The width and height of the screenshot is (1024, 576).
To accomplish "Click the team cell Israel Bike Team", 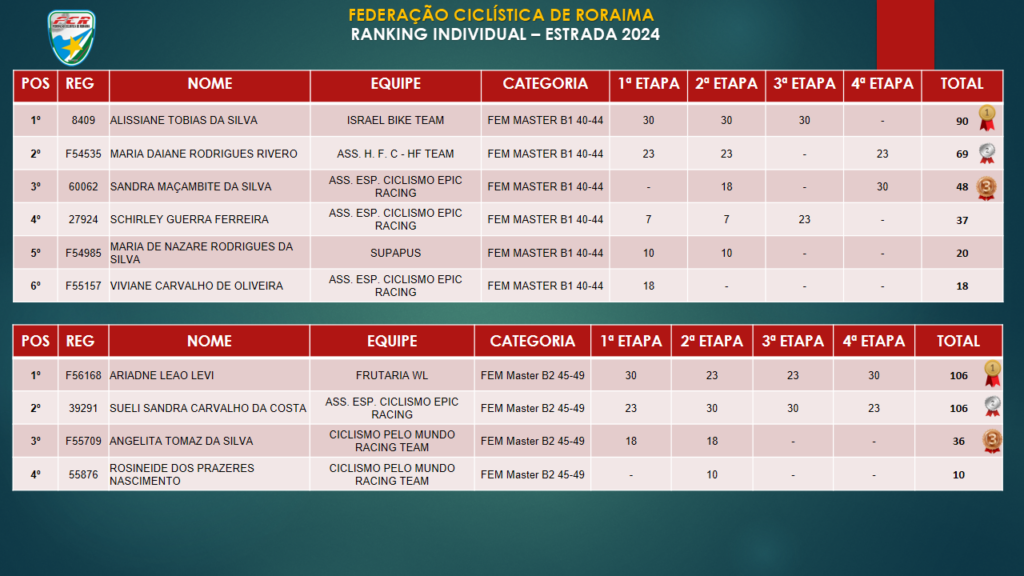I will (395, 120).
